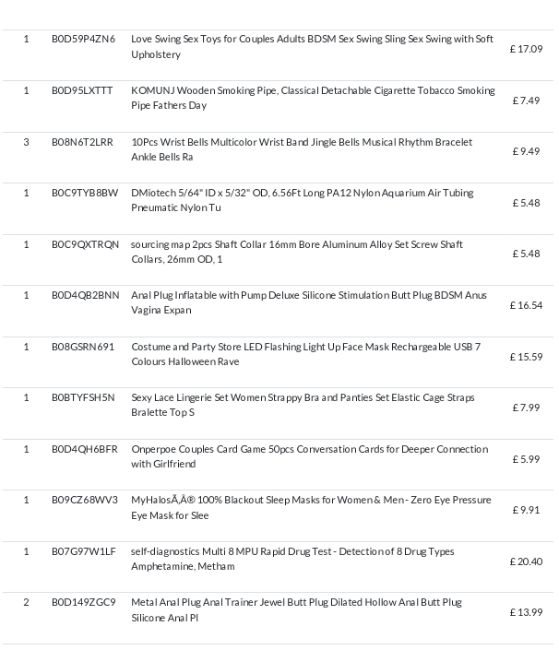Select price £5.48 for shaft collar row
This screenshot has height=650, width=559.
(x=526, y=253)
